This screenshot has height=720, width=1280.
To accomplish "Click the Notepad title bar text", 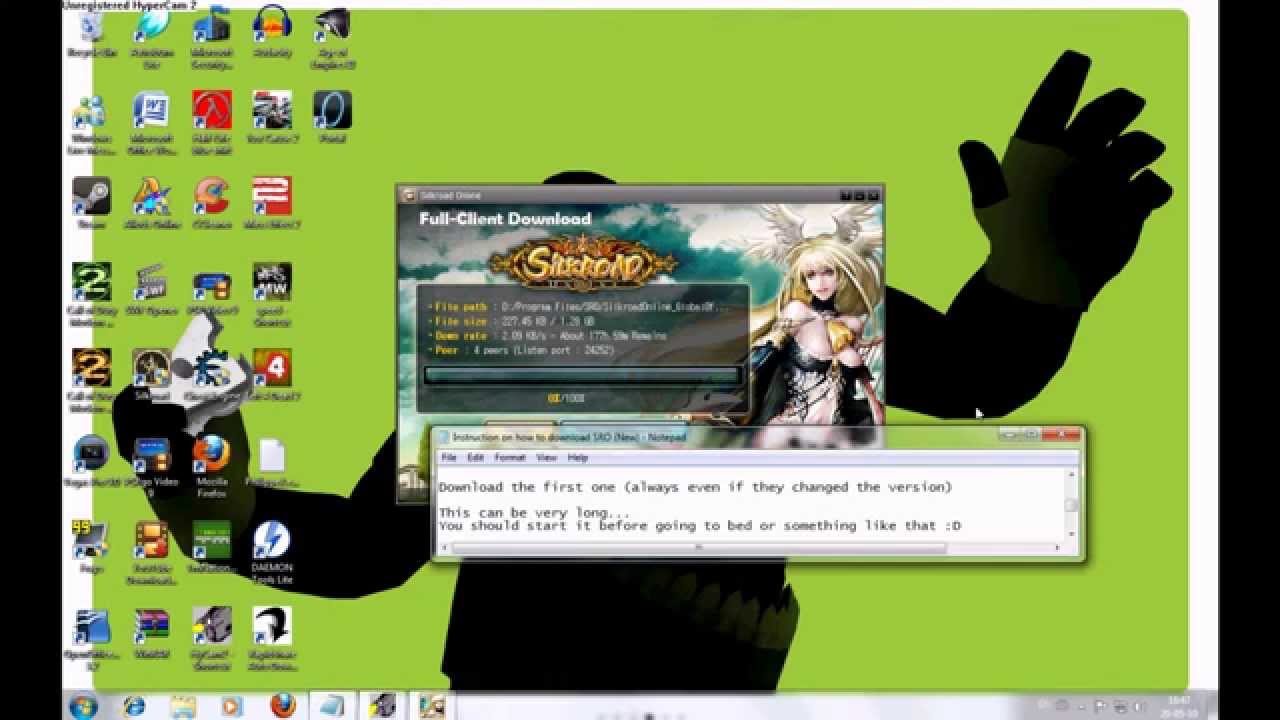I will click(x=569, y=437).
